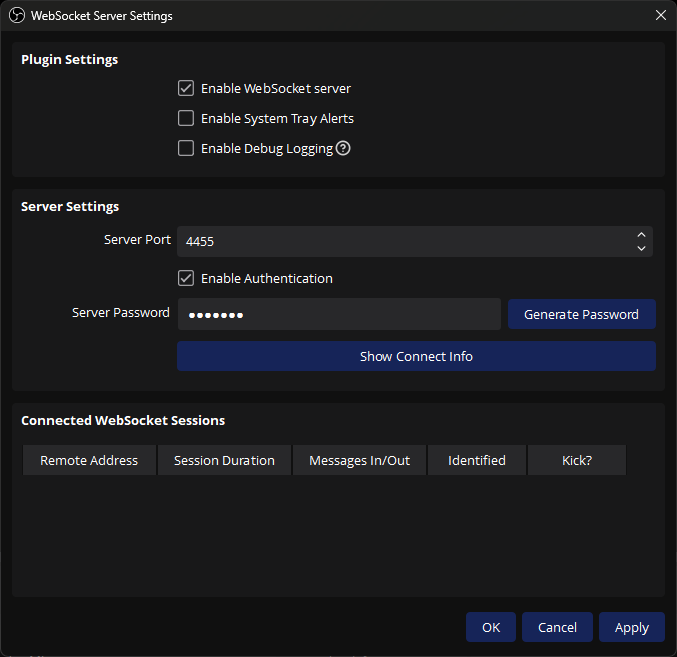Turn on Enable Debug Logging
The width and height of the screenshot is (677, 657).
[186, 148]
